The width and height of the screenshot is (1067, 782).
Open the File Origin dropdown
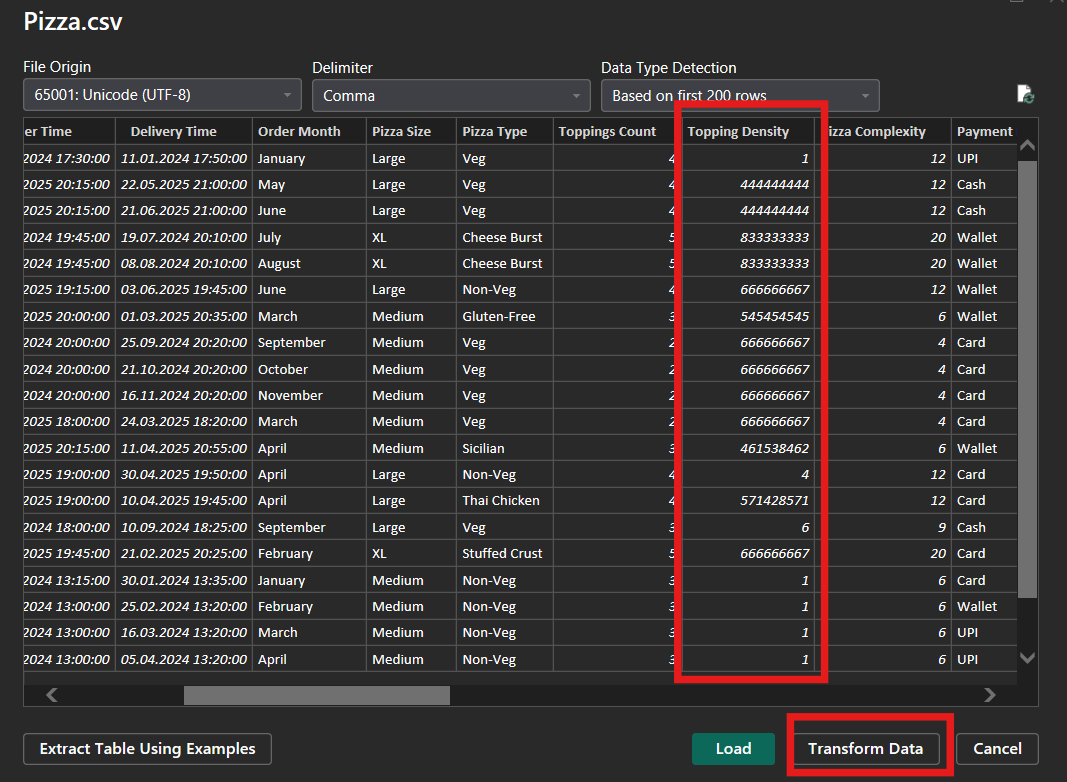162,96
